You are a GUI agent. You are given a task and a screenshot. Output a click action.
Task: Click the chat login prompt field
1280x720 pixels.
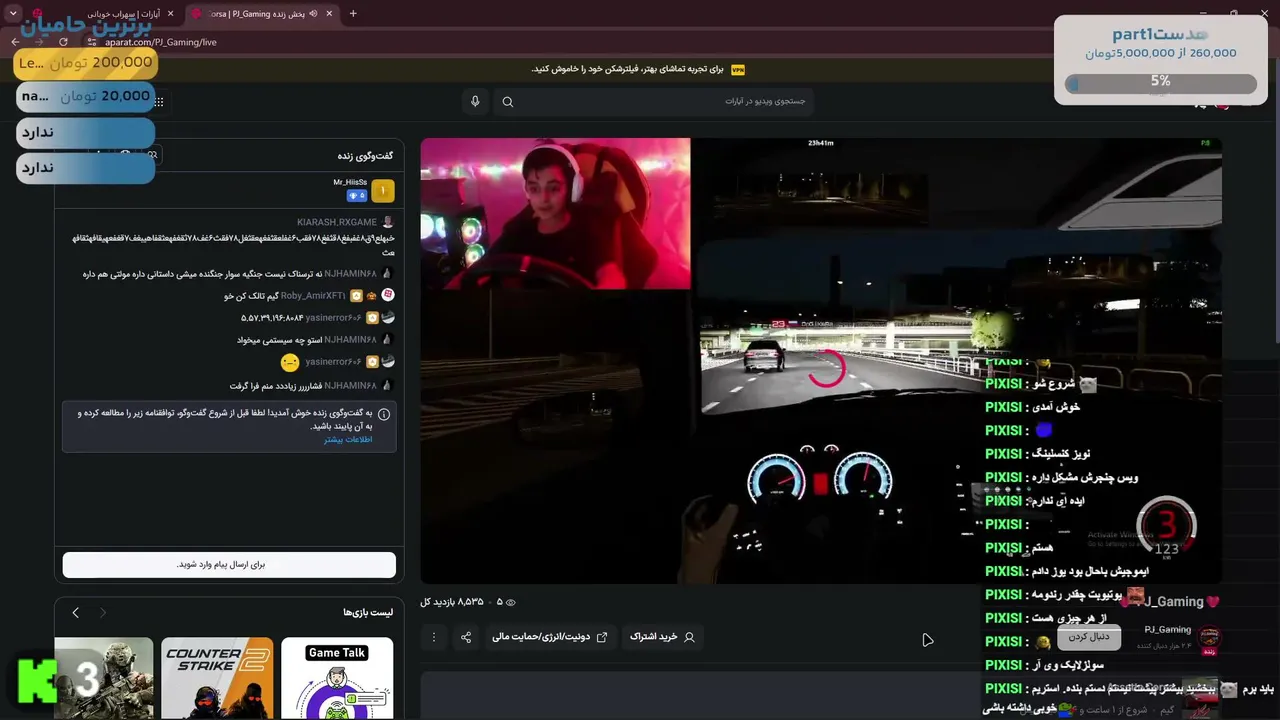[229, 565]
